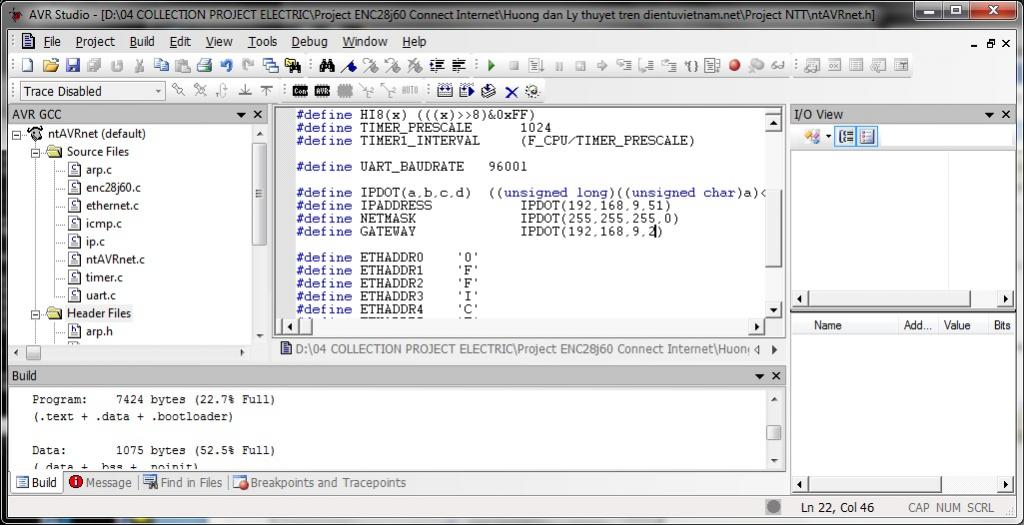Collapse the Source Files folder

pyautogui.click(x=34, y=152)
